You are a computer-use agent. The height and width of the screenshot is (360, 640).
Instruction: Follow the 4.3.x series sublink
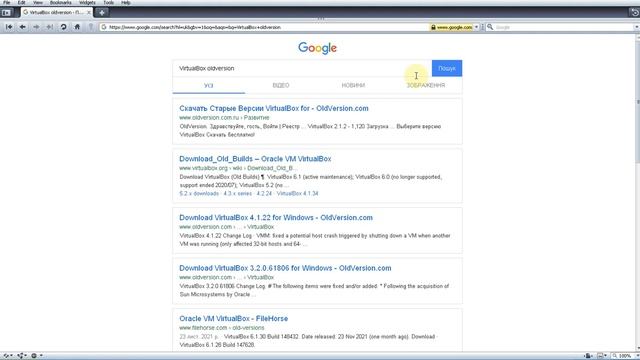click(238, 193)
